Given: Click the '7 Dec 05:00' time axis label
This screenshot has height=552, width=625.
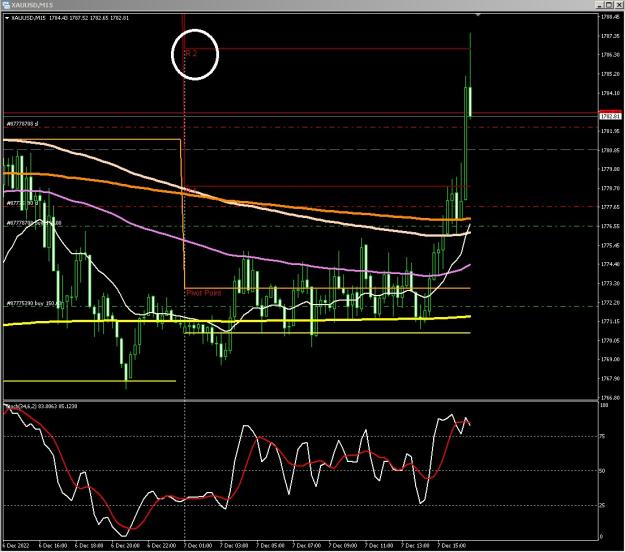Looking at the screenshot, I should pos(270,545).
